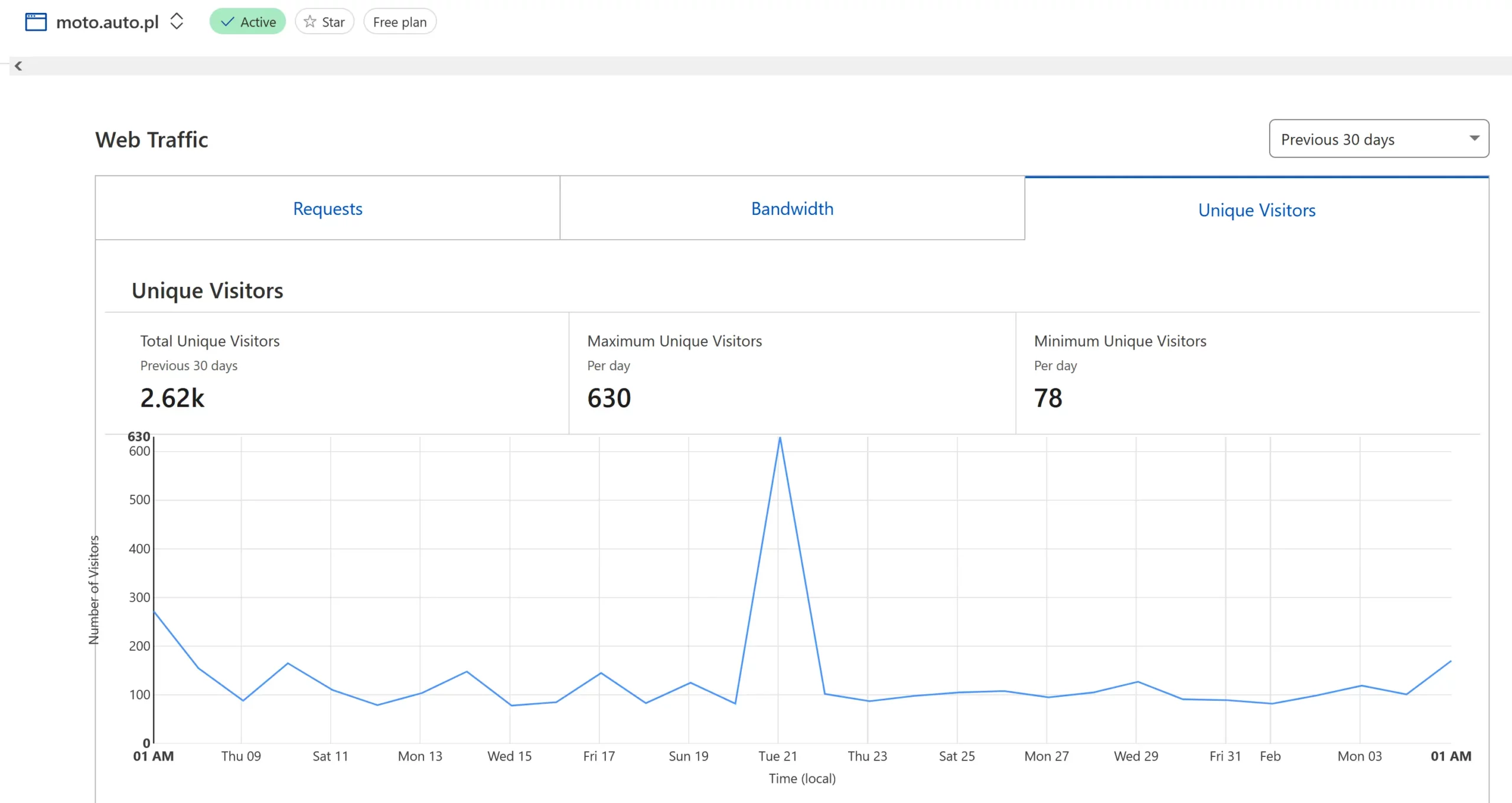This screenshot has height=803, width=1512.
Task: Click the moto.auto.pl domain name
Action: point(107,22)
